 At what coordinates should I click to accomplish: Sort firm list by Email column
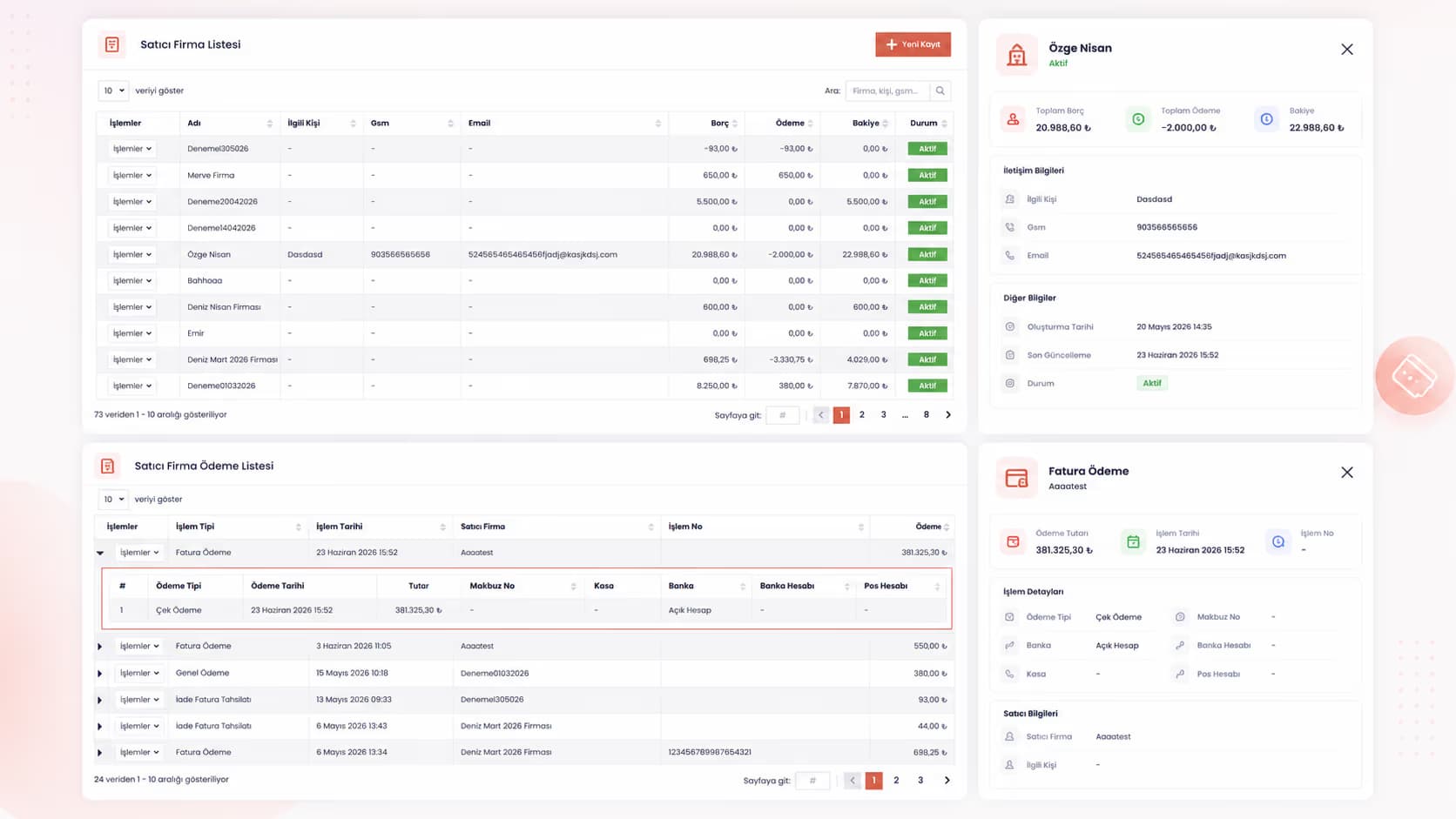pyautogui.click(x=657, y=124)
